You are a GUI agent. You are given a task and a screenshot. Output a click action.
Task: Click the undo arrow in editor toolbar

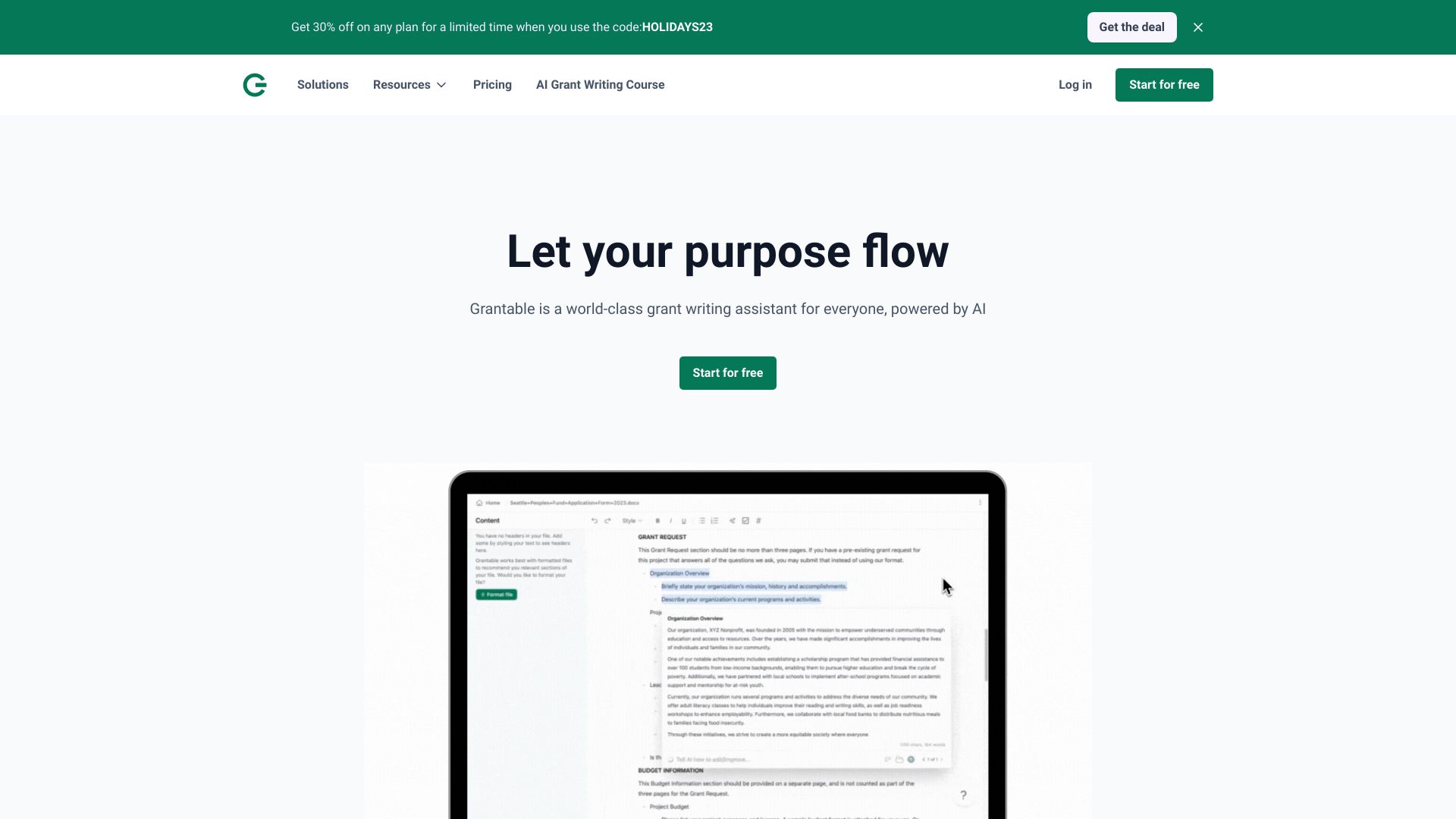pyautogui.click(x=595, y=521)
